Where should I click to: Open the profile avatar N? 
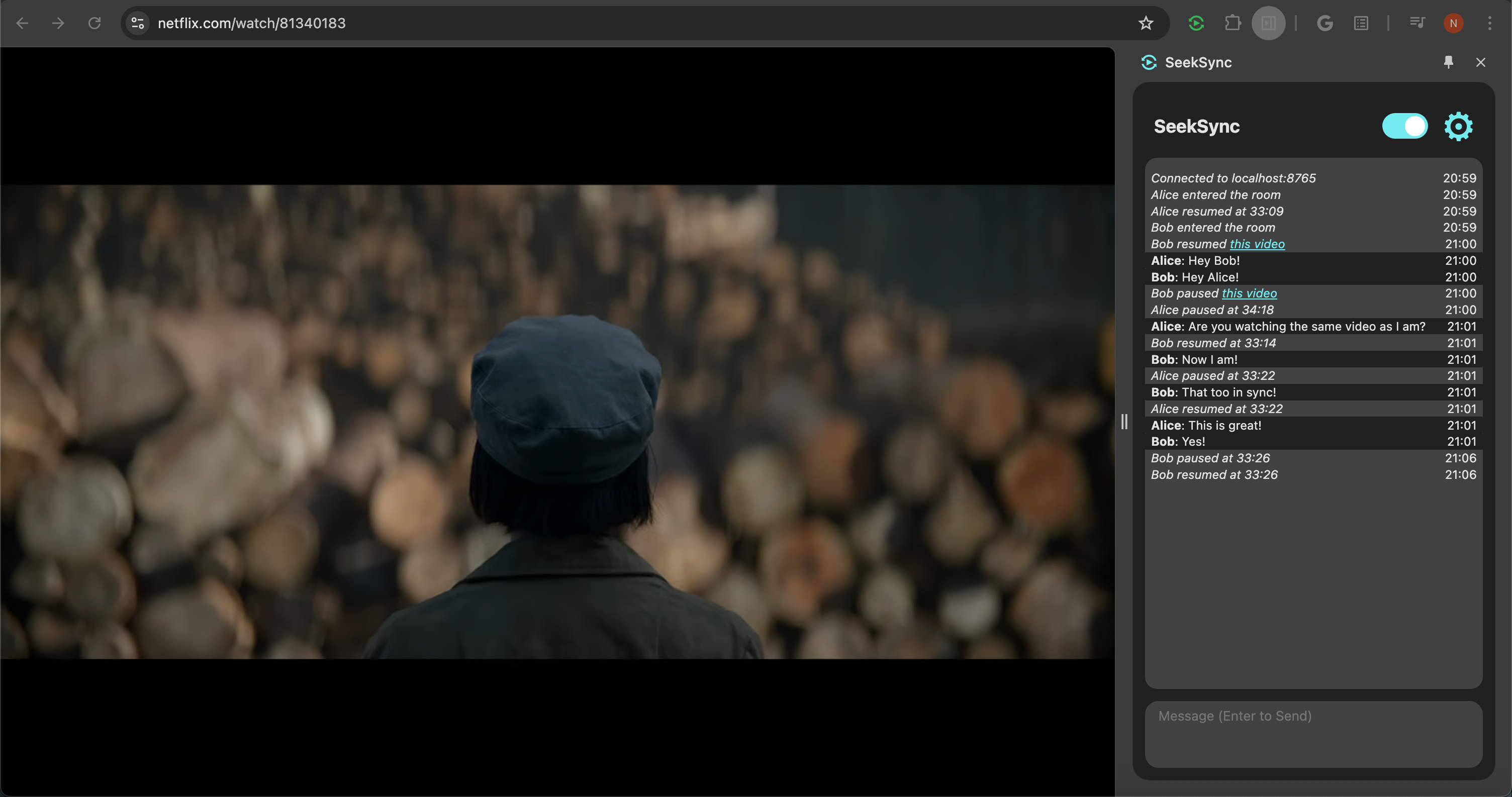(x=1453, y=24)
